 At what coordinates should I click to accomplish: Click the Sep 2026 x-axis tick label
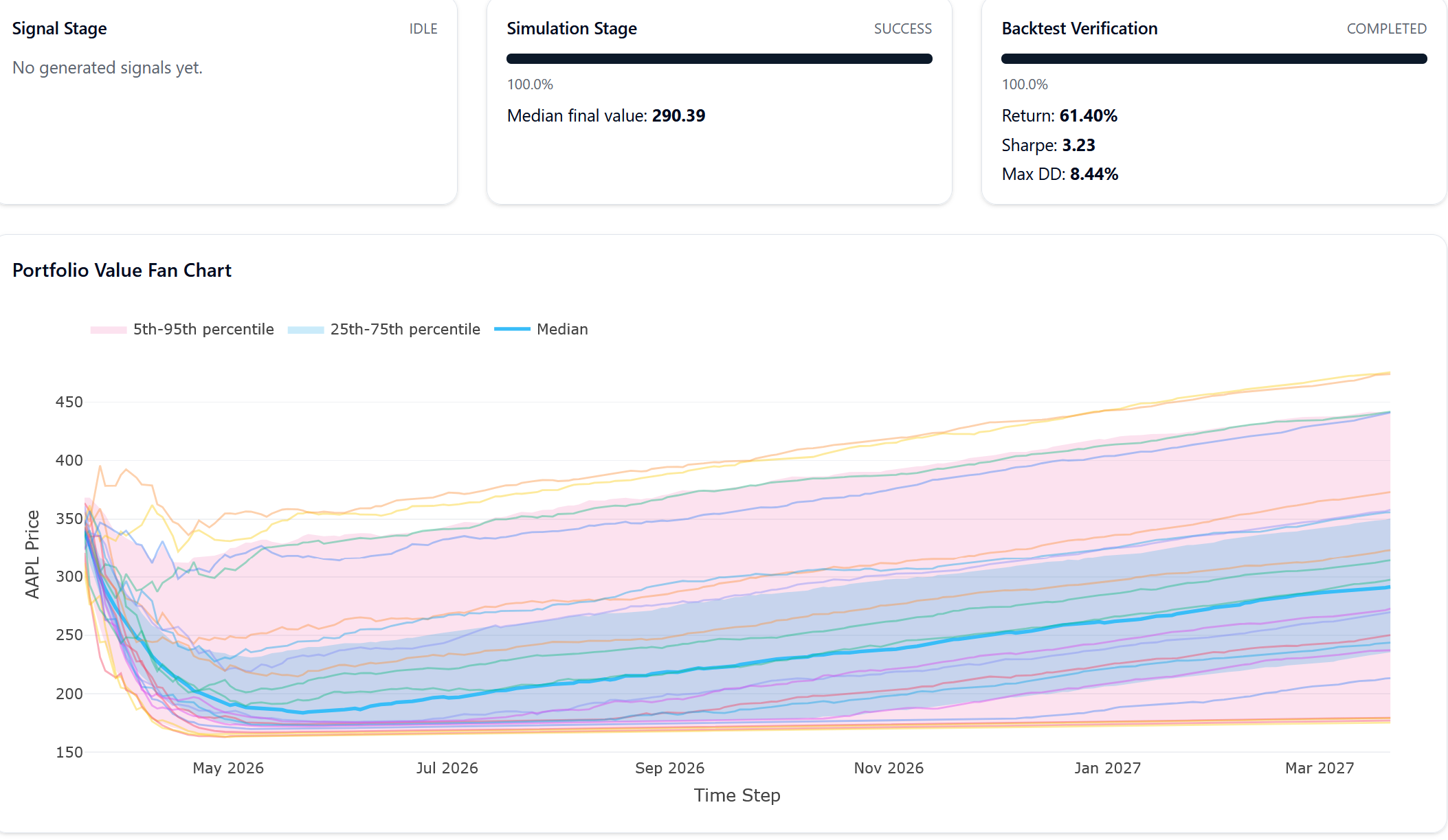[x=669, y=768]
